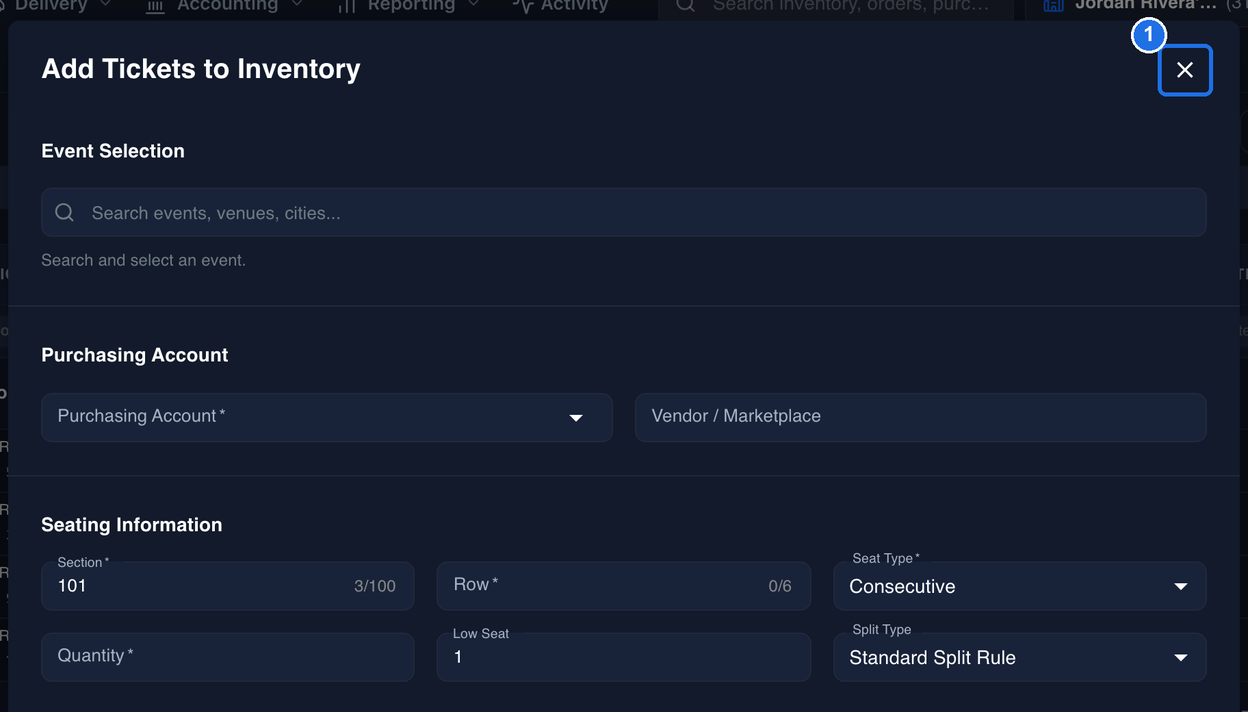Click the Search events, venues, cities field

(623, 213)
